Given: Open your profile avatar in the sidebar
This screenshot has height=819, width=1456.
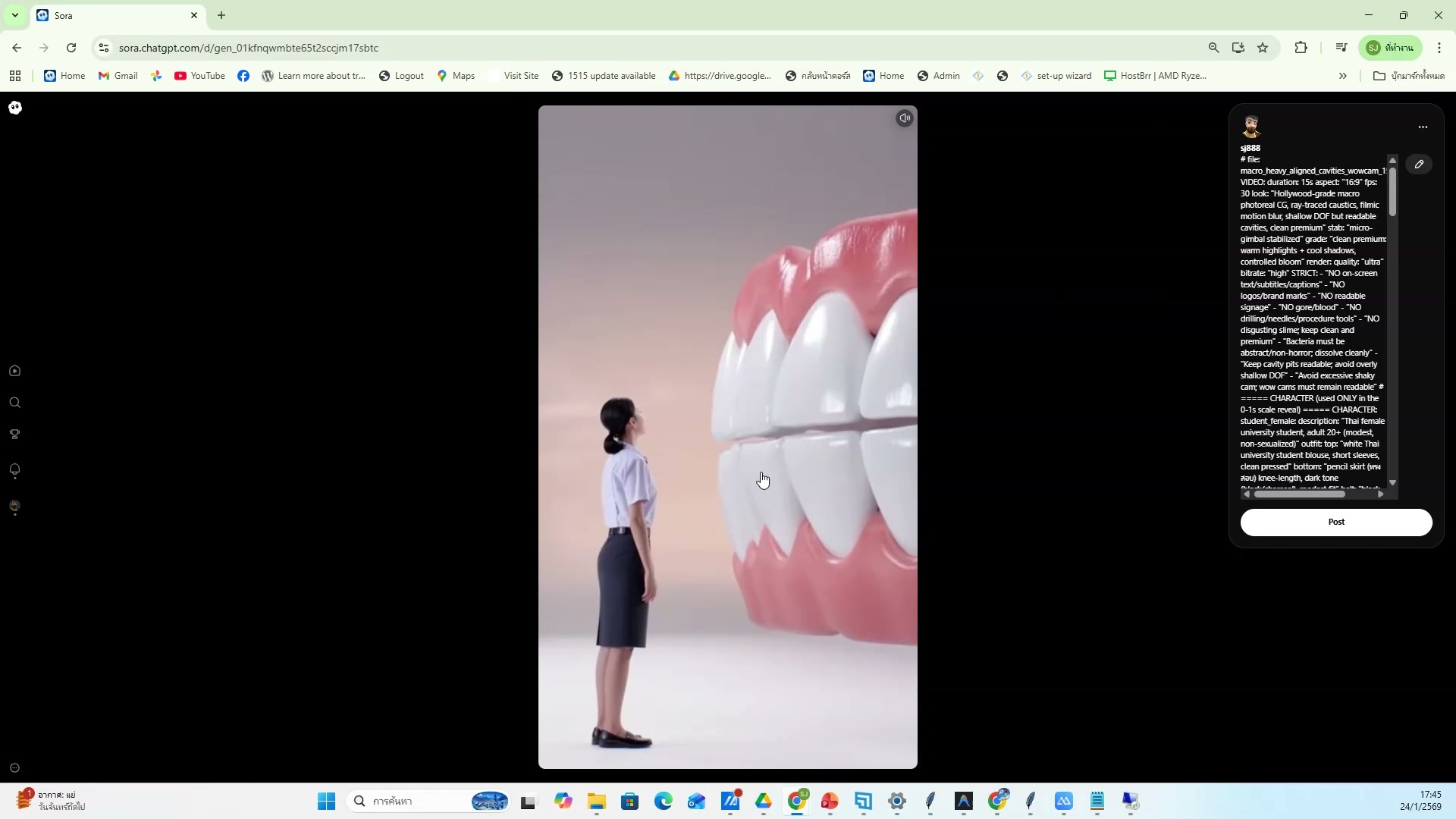Looking at the screenshot, I should [15, 507].
